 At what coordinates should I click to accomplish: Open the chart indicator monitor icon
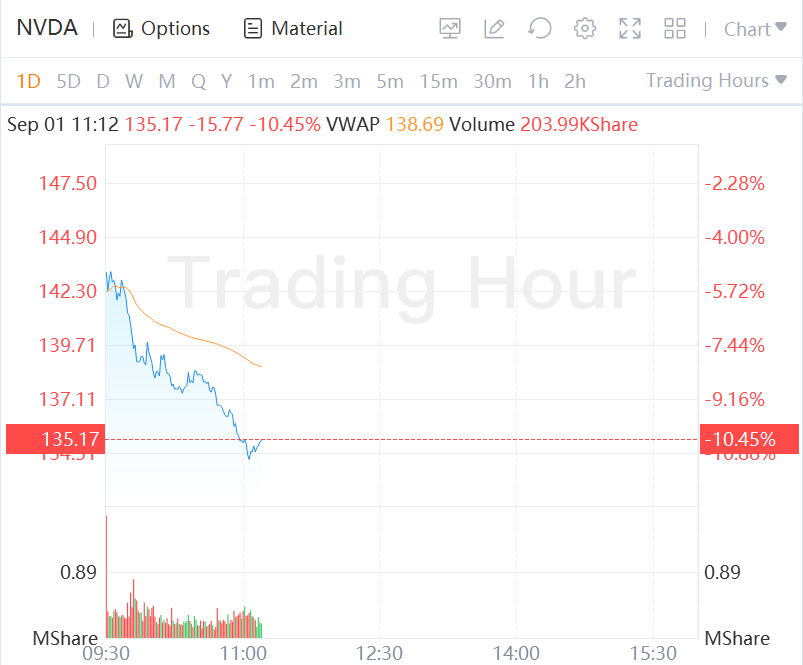pos(450,29)
